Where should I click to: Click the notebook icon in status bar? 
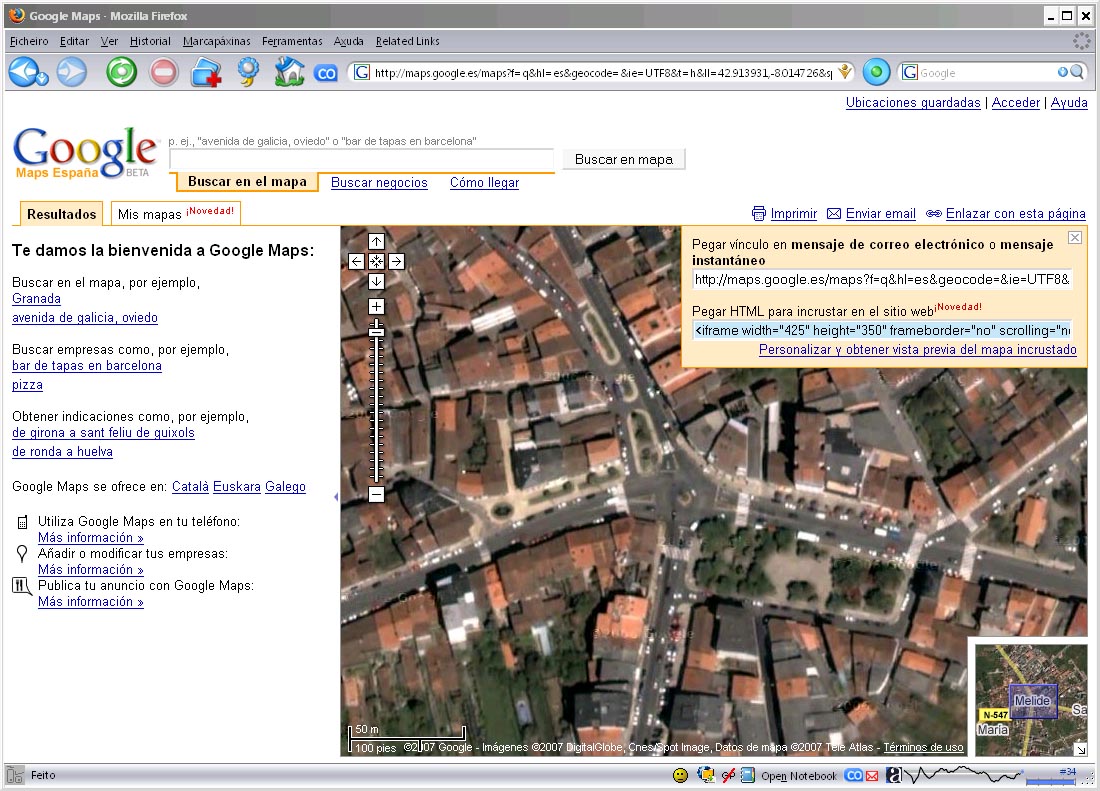[748, 775]
